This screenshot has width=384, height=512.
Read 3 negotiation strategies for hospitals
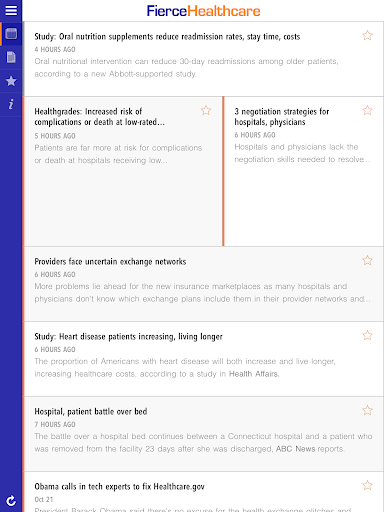pyautogui.click(x=282, y=117)
